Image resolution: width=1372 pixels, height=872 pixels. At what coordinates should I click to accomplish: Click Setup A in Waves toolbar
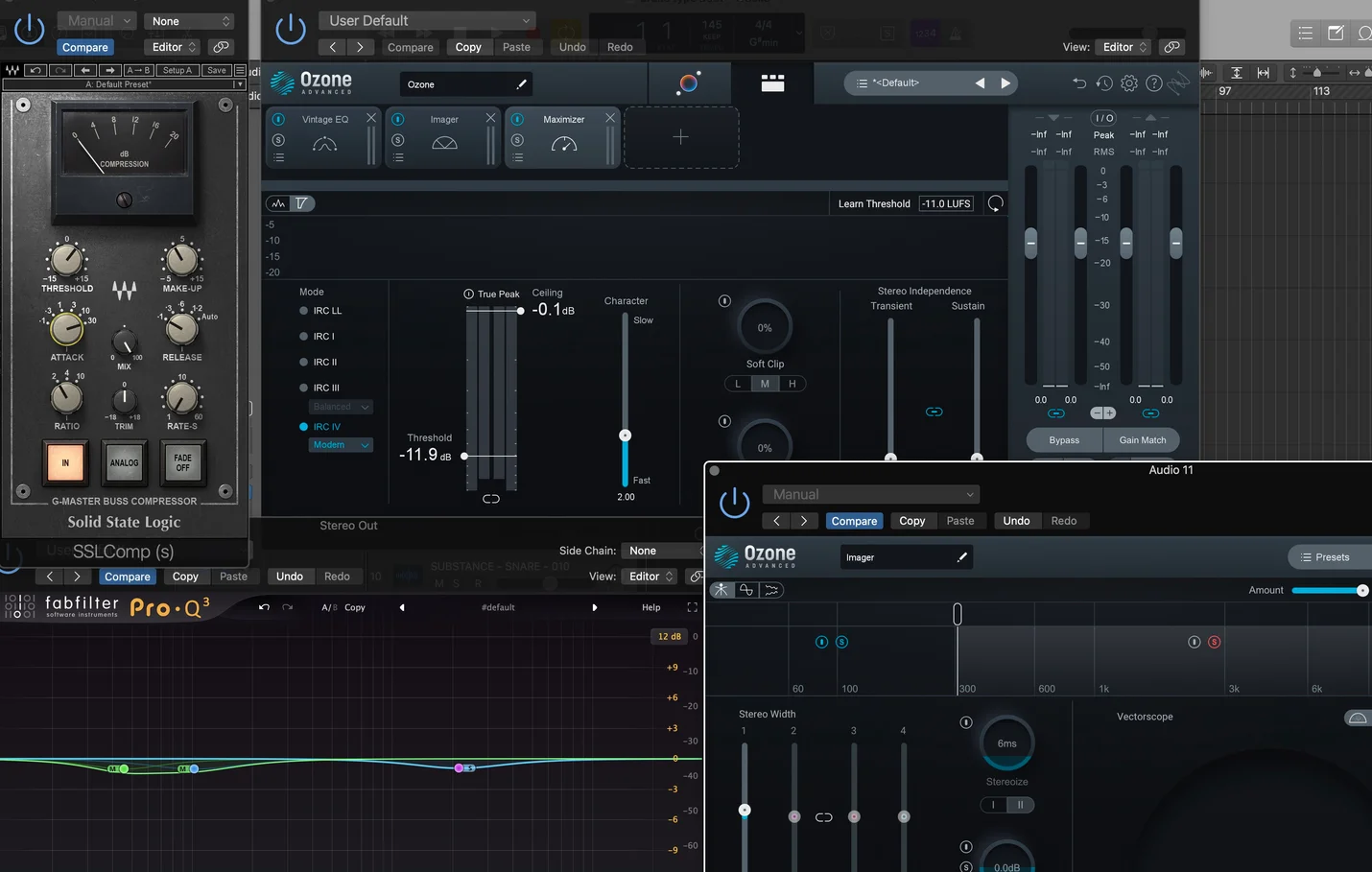(177, 70)
